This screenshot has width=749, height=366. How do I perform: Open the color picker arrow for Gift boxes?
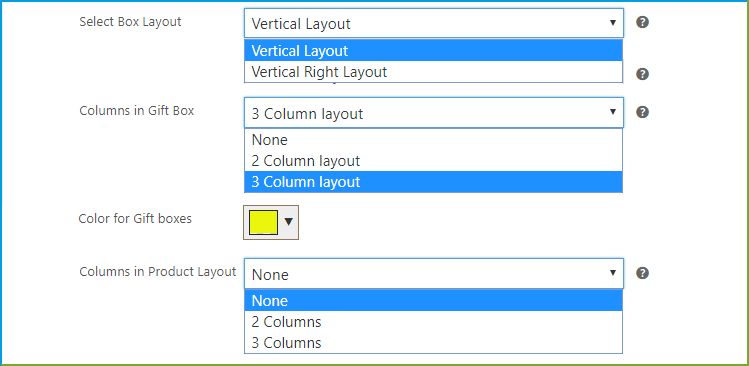[289, 222]
